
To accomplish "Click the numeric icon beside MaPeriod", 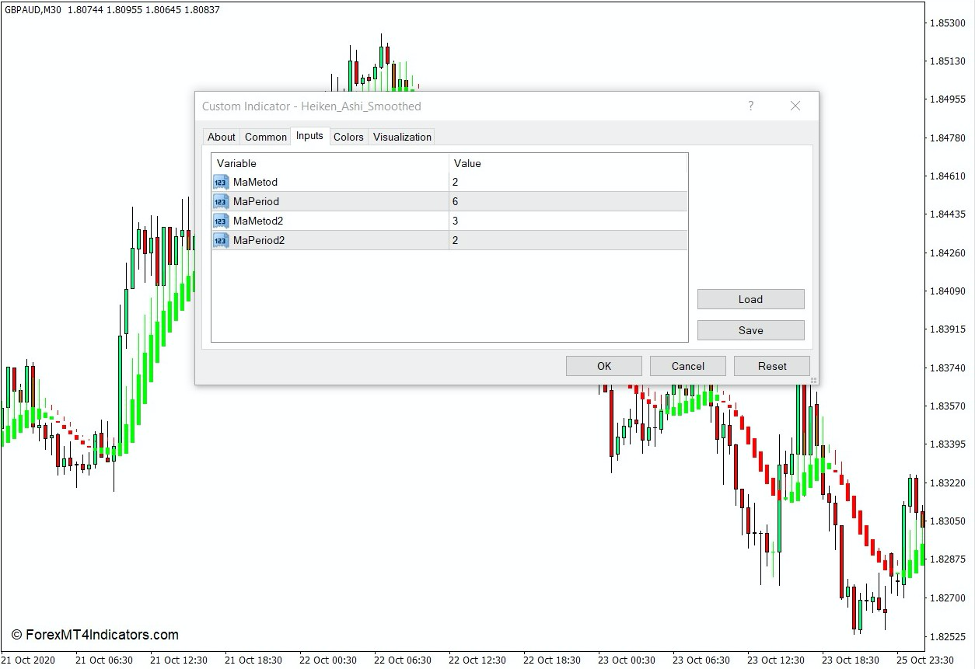I will pyautogui.click(x=220, y=201).
